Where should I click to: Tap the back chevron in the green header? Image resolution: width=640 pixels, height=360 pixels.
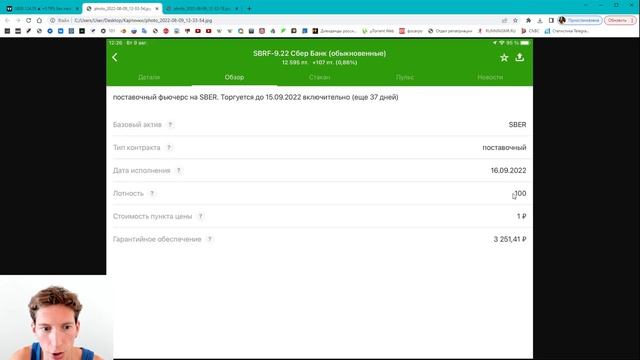[x=115, y=58]
